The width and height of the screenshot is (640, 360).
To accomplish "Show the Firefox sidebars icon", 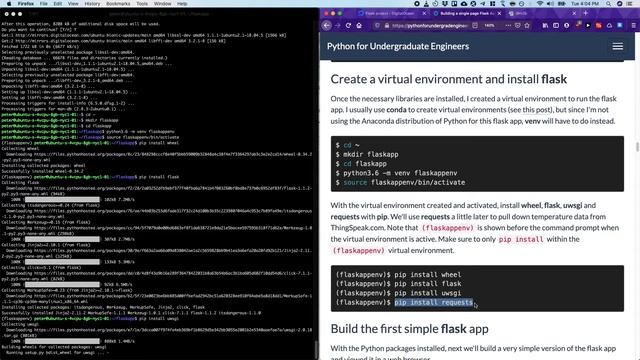I will 556,25.
